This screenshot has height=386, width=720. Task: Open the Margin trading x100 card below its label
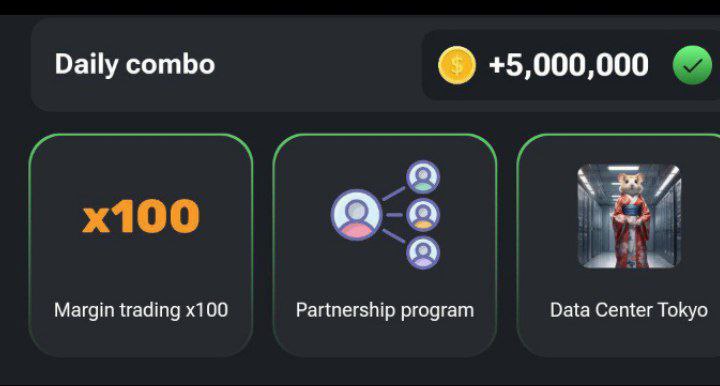click(x=141, y=339)
